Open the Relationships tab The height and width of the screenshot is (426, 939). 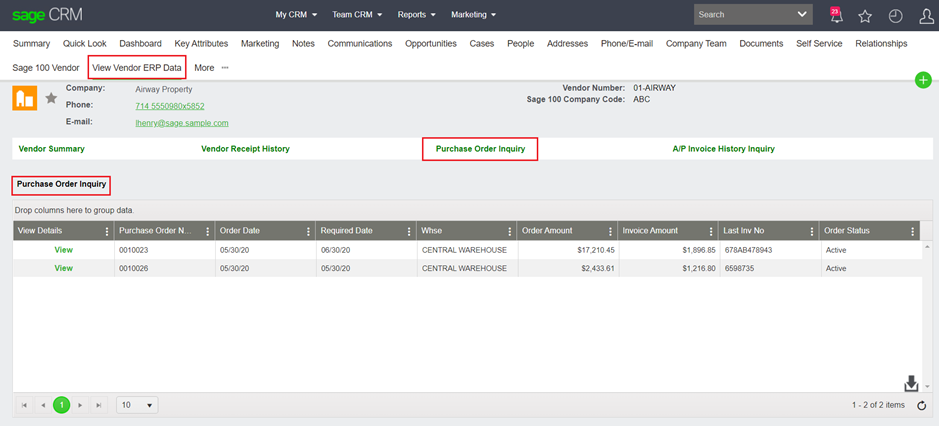click(881, 43)
